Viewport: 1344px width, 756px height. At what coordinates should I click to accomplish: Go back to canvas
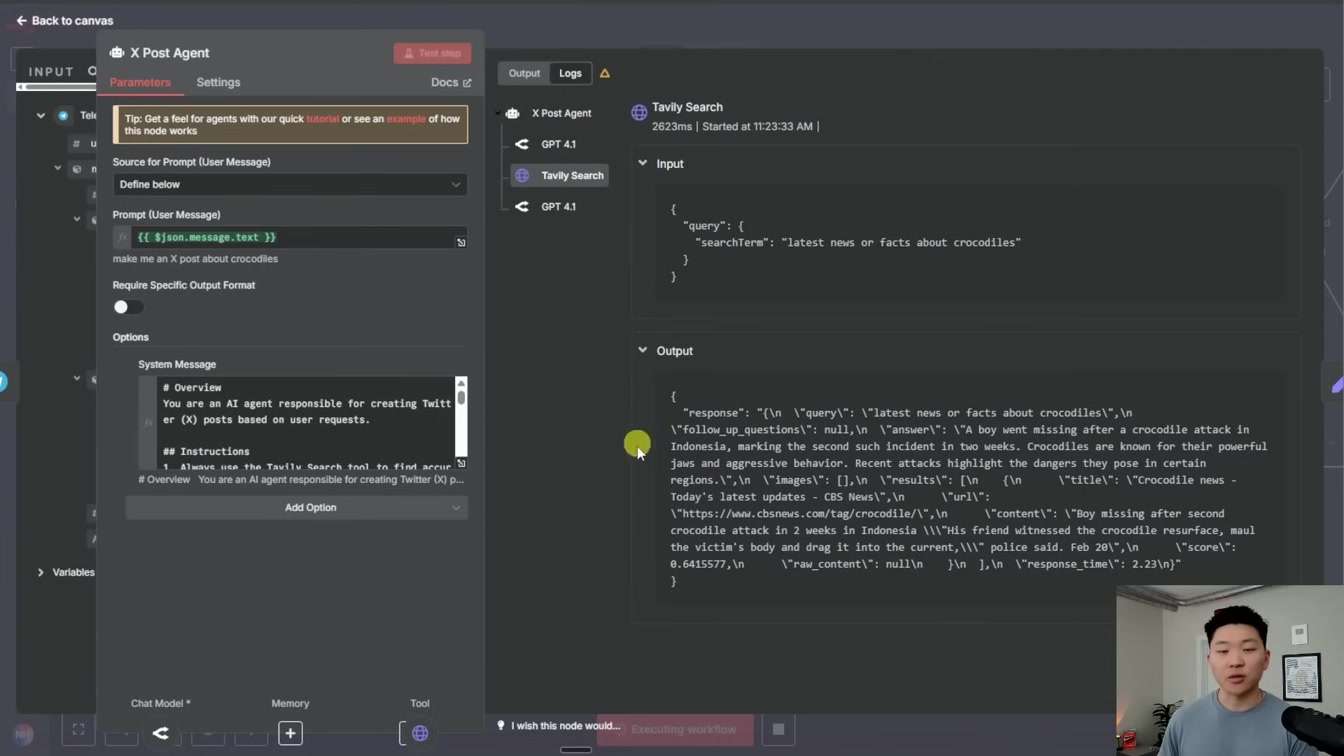click(64, 20)
